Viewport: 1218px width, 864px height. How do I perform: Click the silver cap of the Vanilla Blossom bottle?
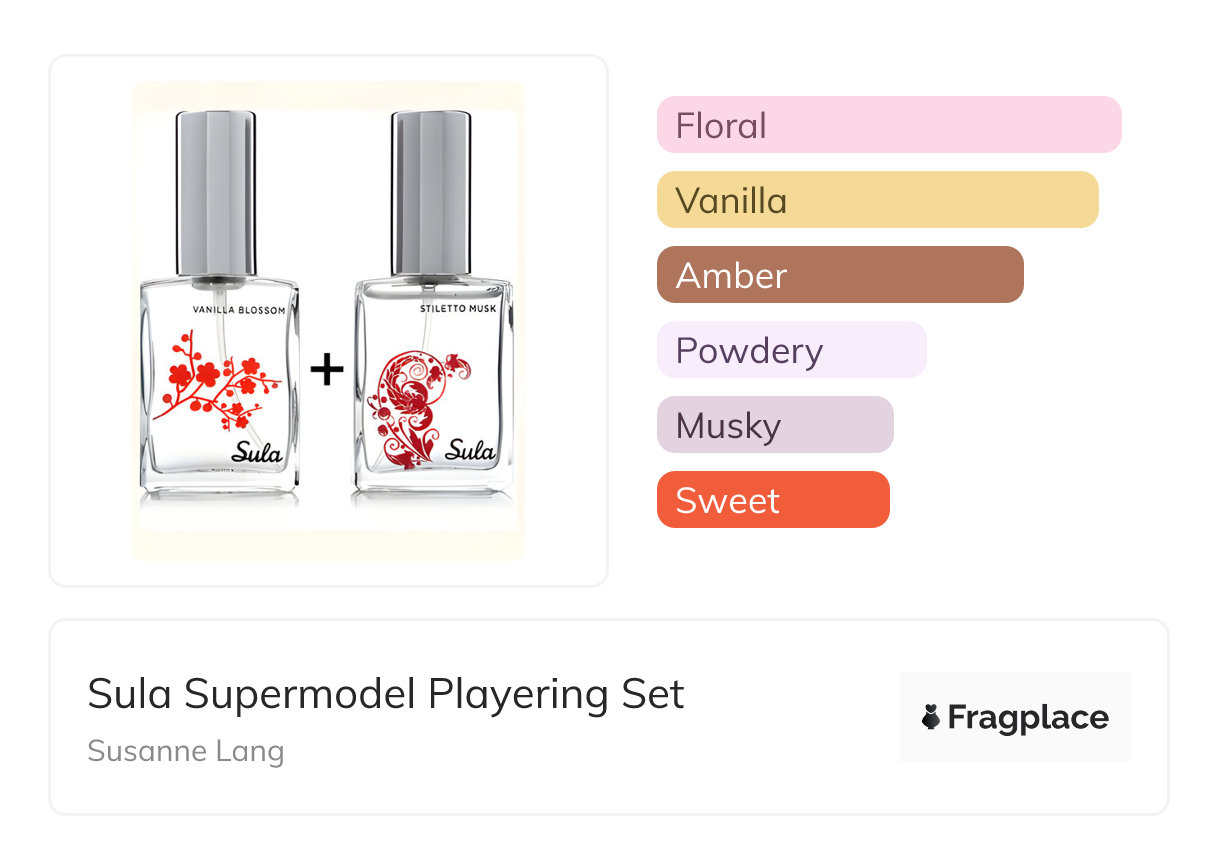(x=215, y=190)
